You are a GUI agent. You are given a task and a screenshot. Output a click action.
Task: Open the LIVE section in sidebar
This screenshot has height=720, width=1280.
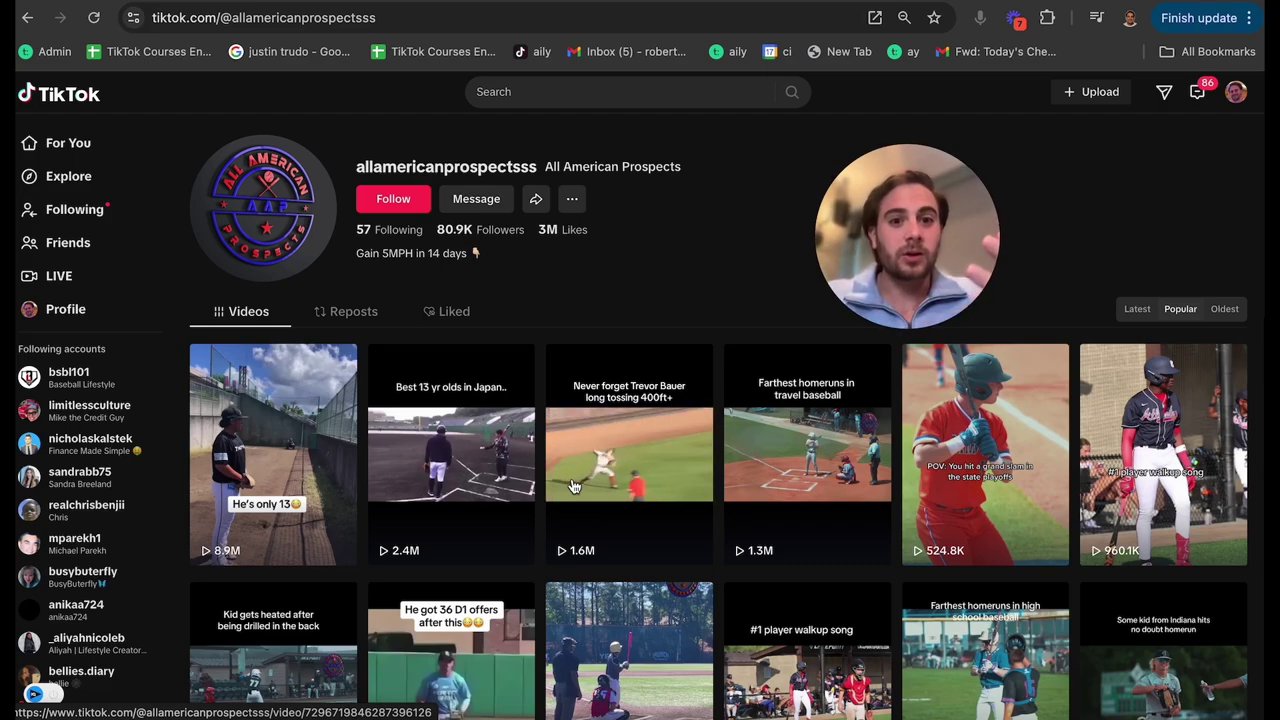click(30, 275)
